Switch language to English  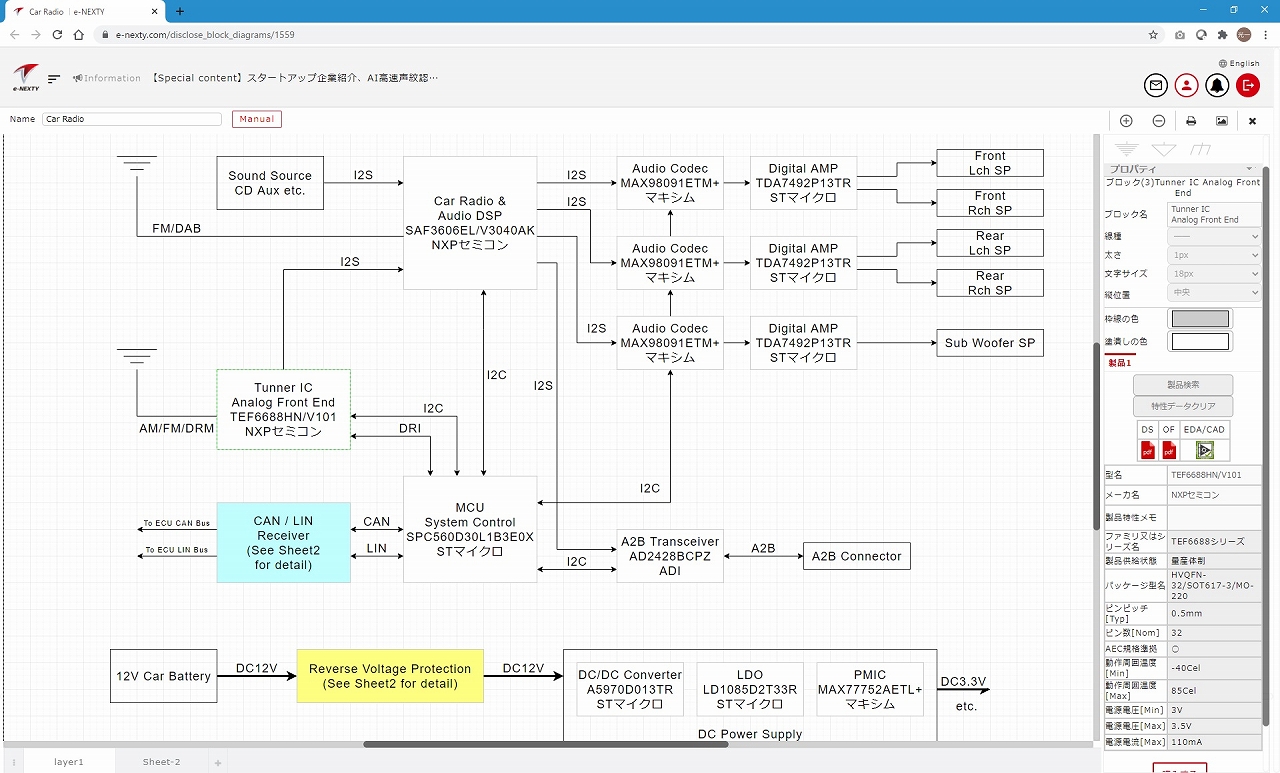pyautogui.click(x=1239, y=63)
